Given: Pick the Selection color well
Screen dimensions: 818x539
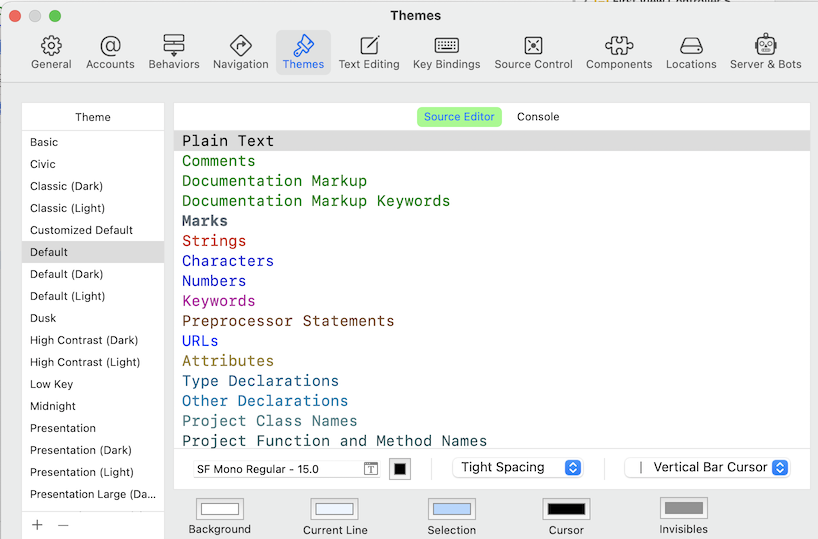Looking at the screenshot, I should coord(451,510).
